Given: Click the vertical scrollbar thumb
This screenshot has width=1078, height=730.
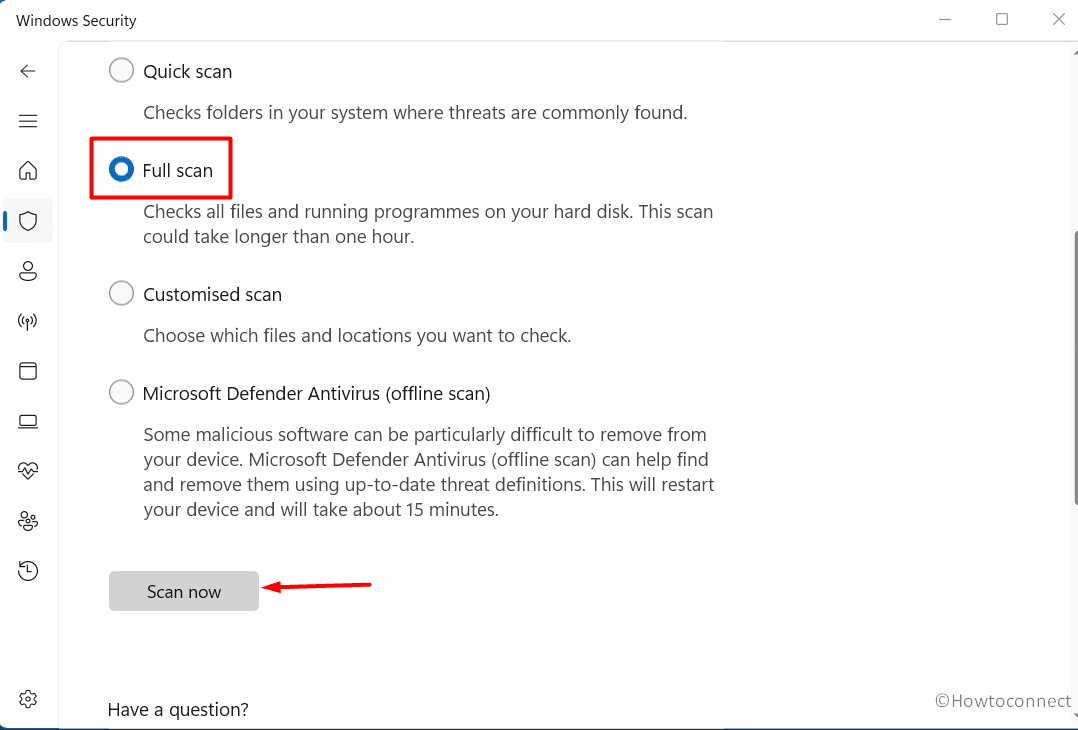Looking at the screenshot, I should [1075, 368].
